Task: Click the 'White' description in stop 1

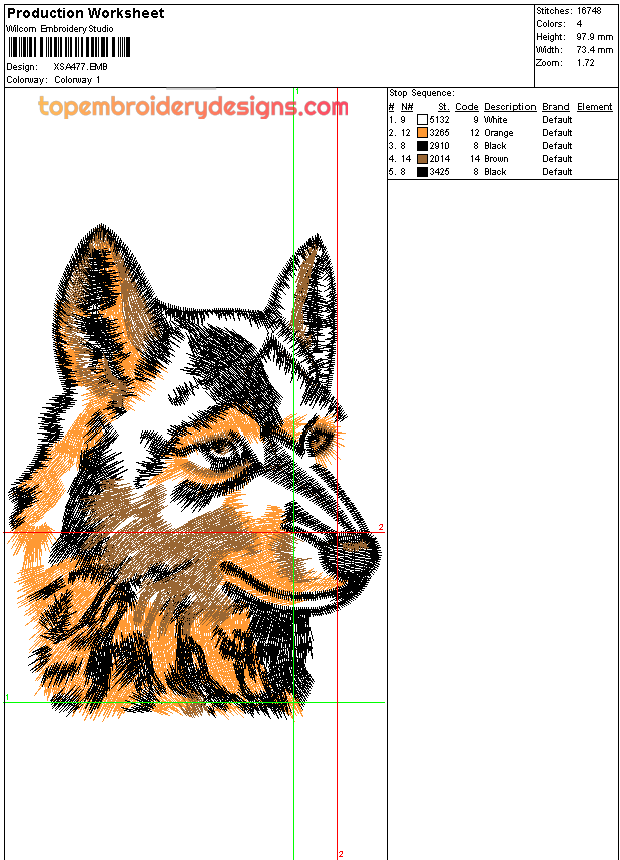Action: click(495, 120)
